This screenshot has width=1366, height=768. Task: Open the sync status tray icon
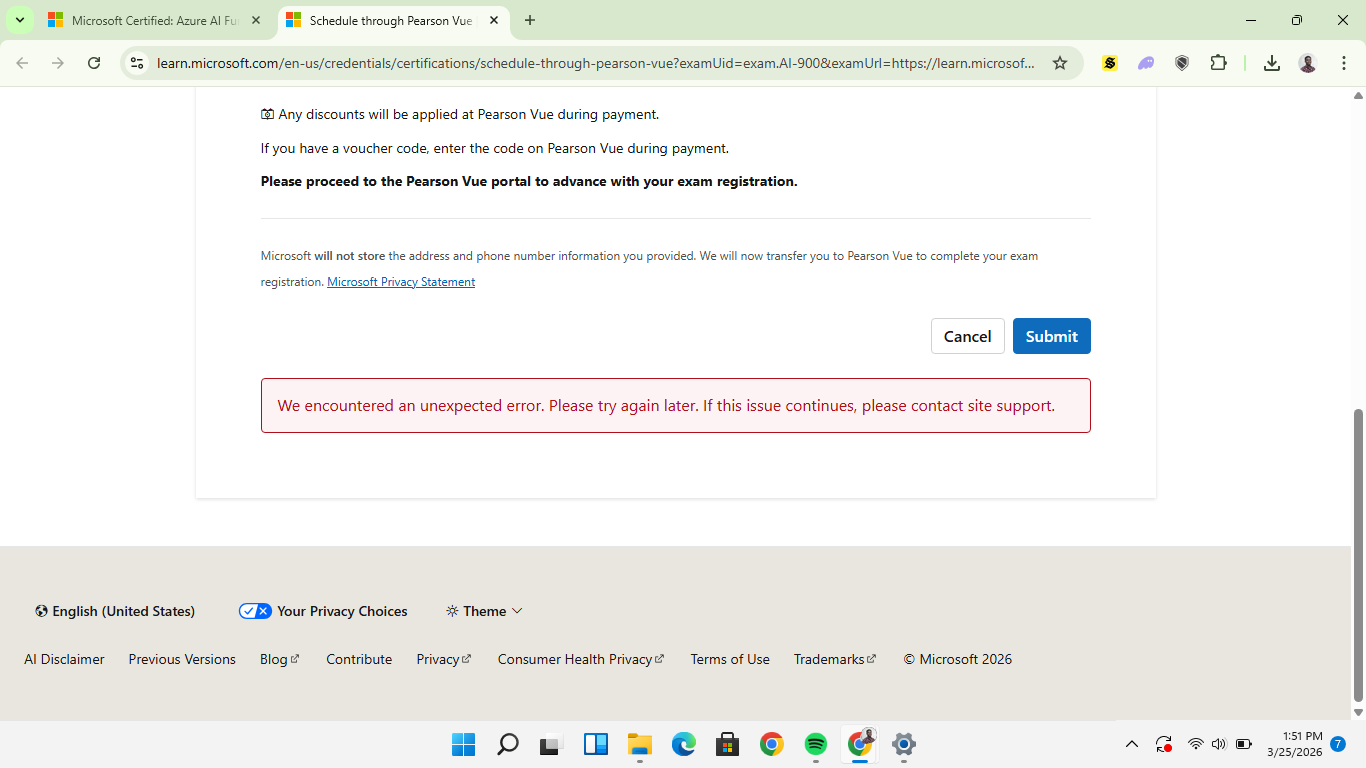pos(1164,744)
